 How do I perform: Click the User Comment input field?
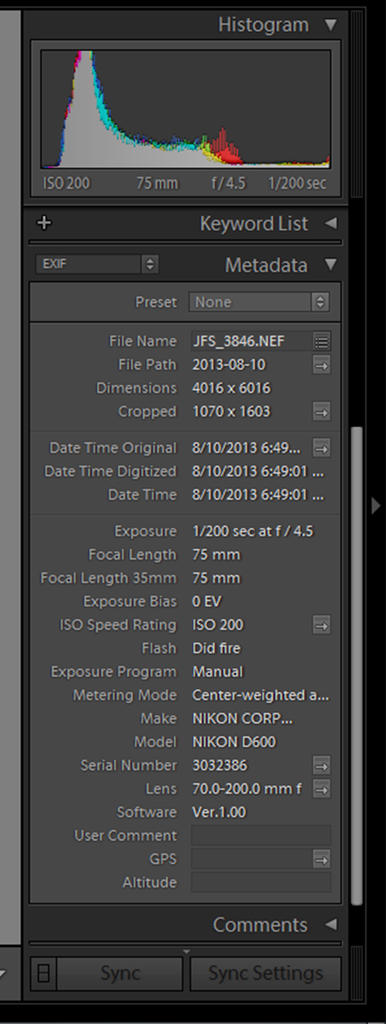click(x=261, y=836)
